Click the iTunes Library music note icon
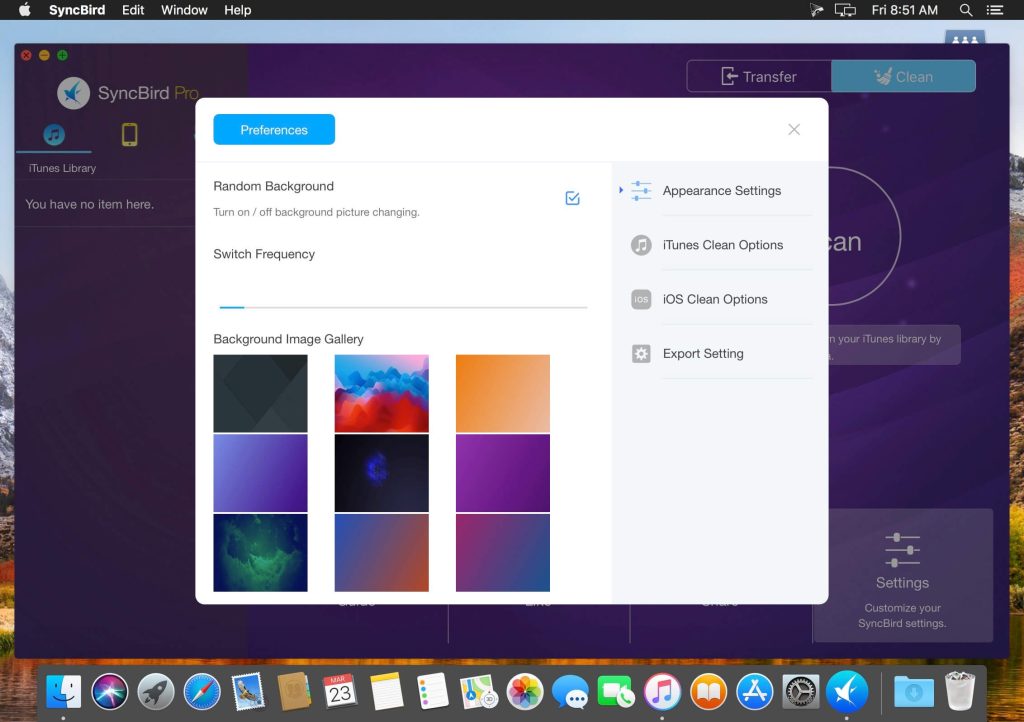Screen dimensions: 1024x722 54,134
